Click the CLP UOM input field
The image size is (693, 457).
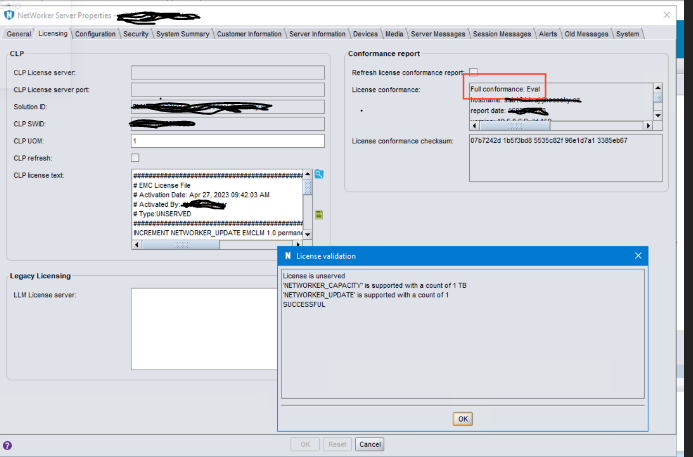tap(228, 141)
